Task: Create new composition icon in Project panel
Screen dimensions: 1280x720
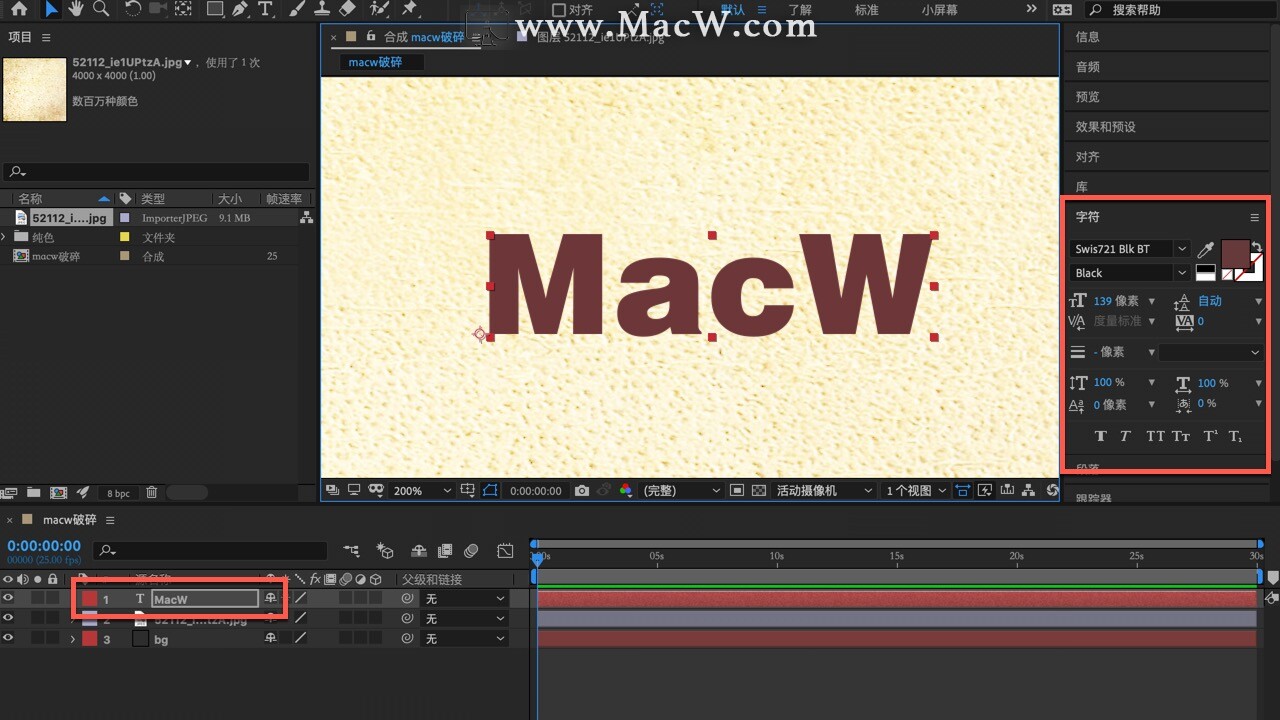Action: click(x=59, y=493)
